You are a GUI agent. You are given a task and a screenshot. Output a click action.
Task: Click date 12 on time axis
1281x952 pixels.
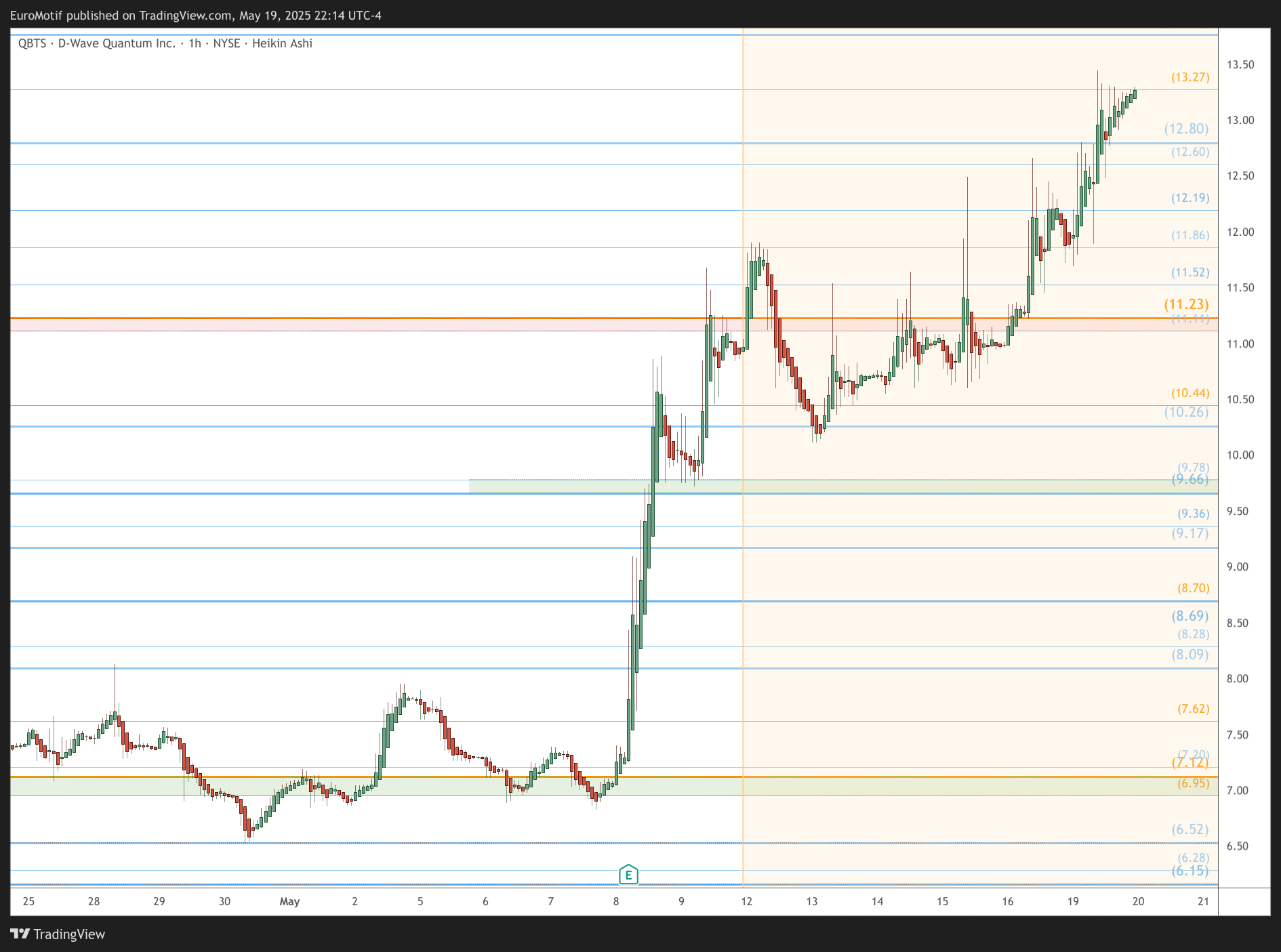click(x=746, y=902)
